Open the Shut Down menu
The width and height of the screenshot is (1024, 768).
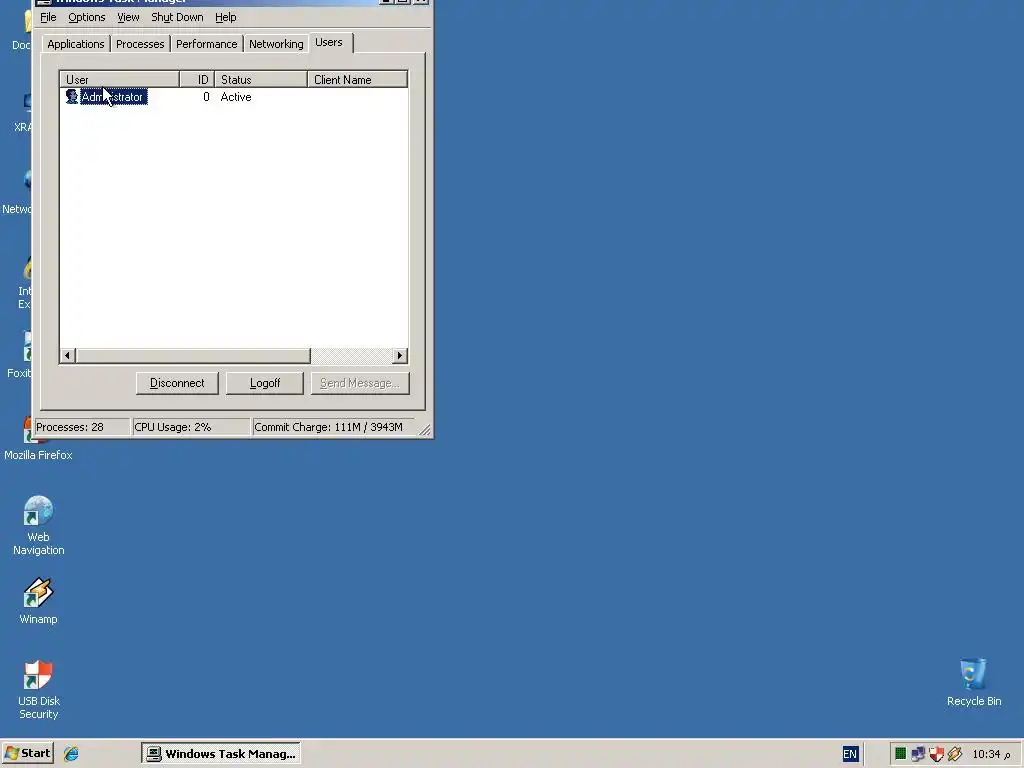coord(177,17)
